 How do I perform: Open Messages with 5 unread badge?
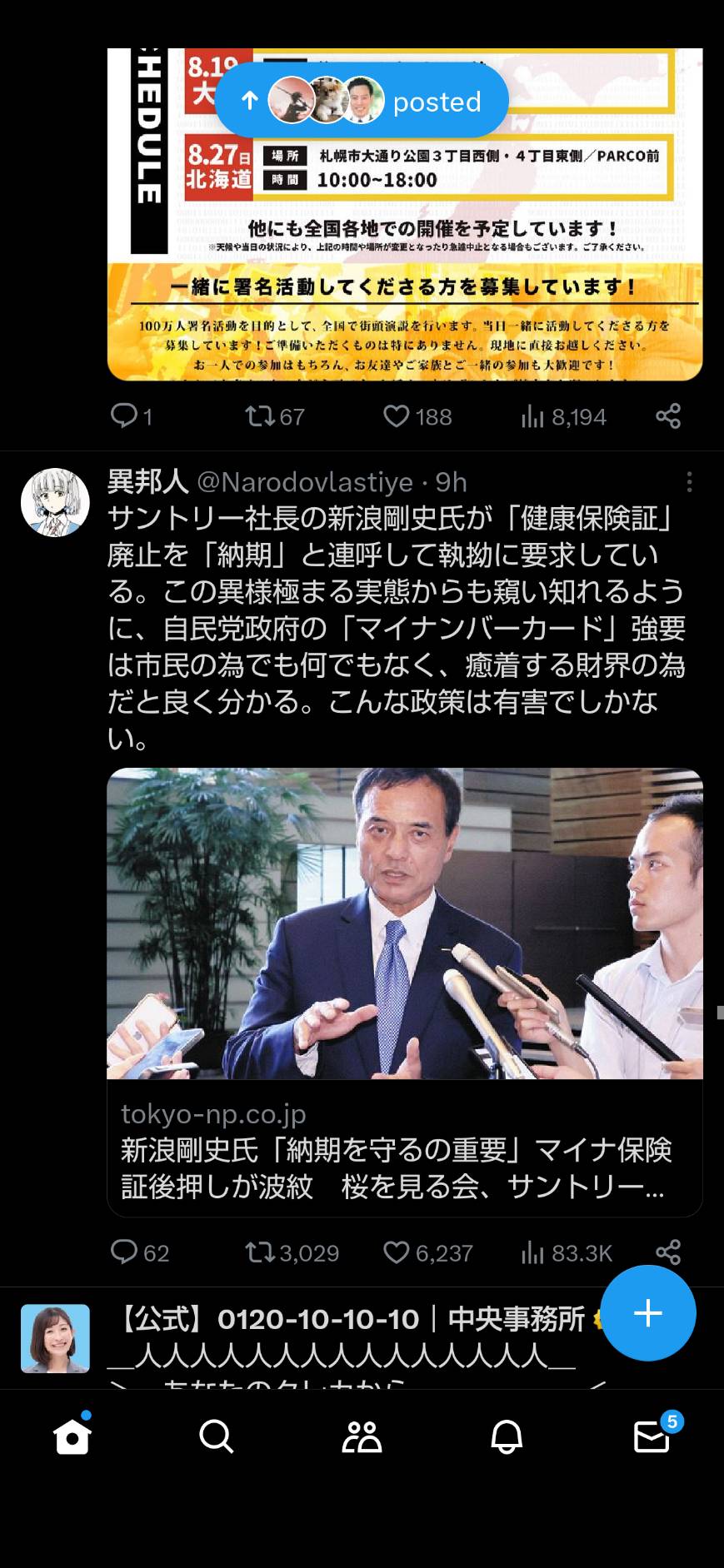(652, 1436)
